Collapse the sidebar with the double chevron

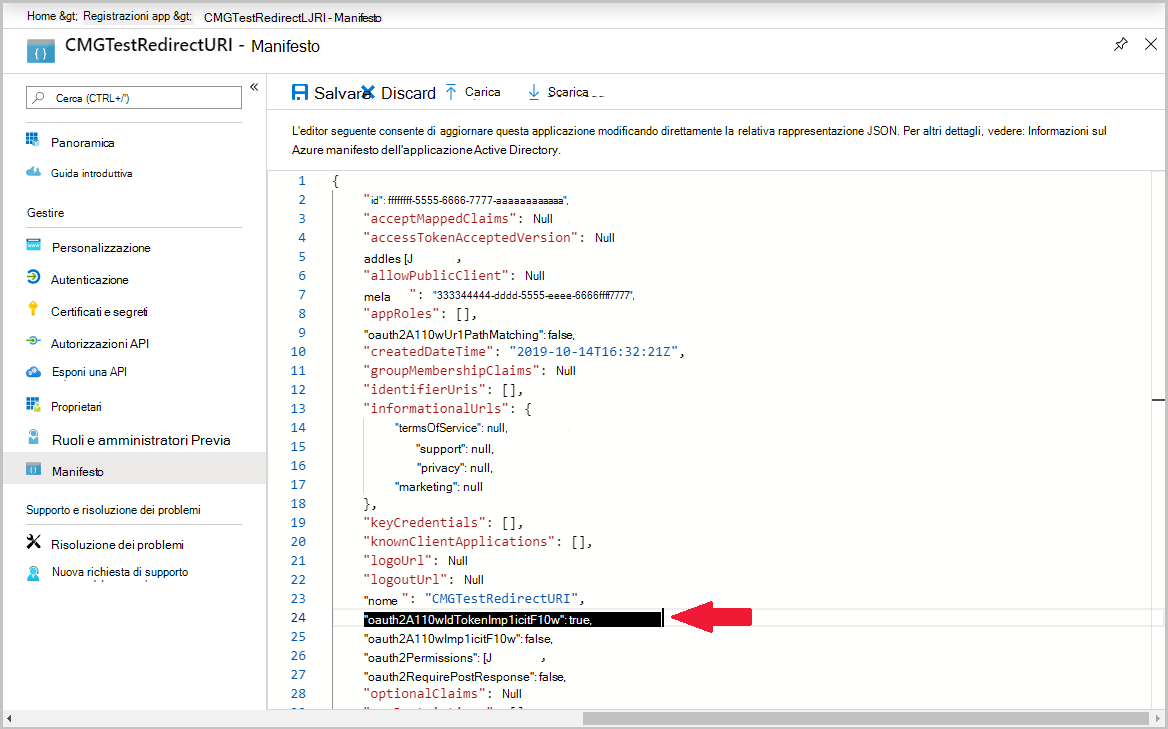coord(254,87)
